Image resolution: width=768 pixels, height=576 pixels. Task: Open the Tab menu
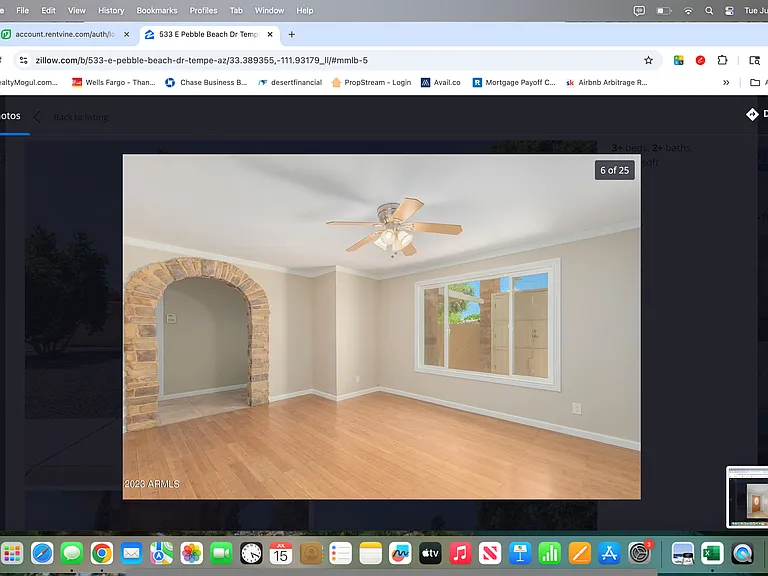pos(236,10)
